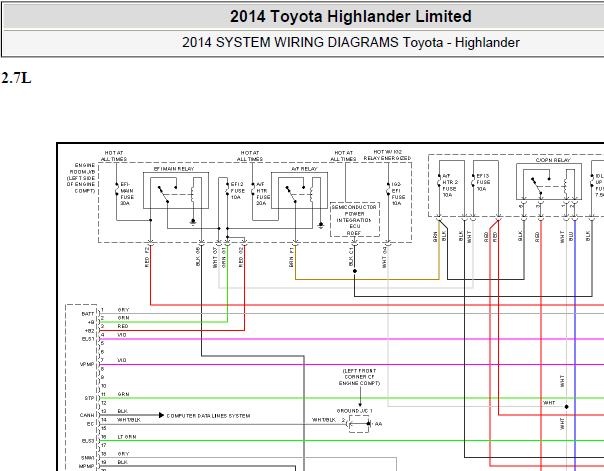Click the 'BLK C1' wire label
This screenshot has width=604, height=471.
[x=351, y=257]
